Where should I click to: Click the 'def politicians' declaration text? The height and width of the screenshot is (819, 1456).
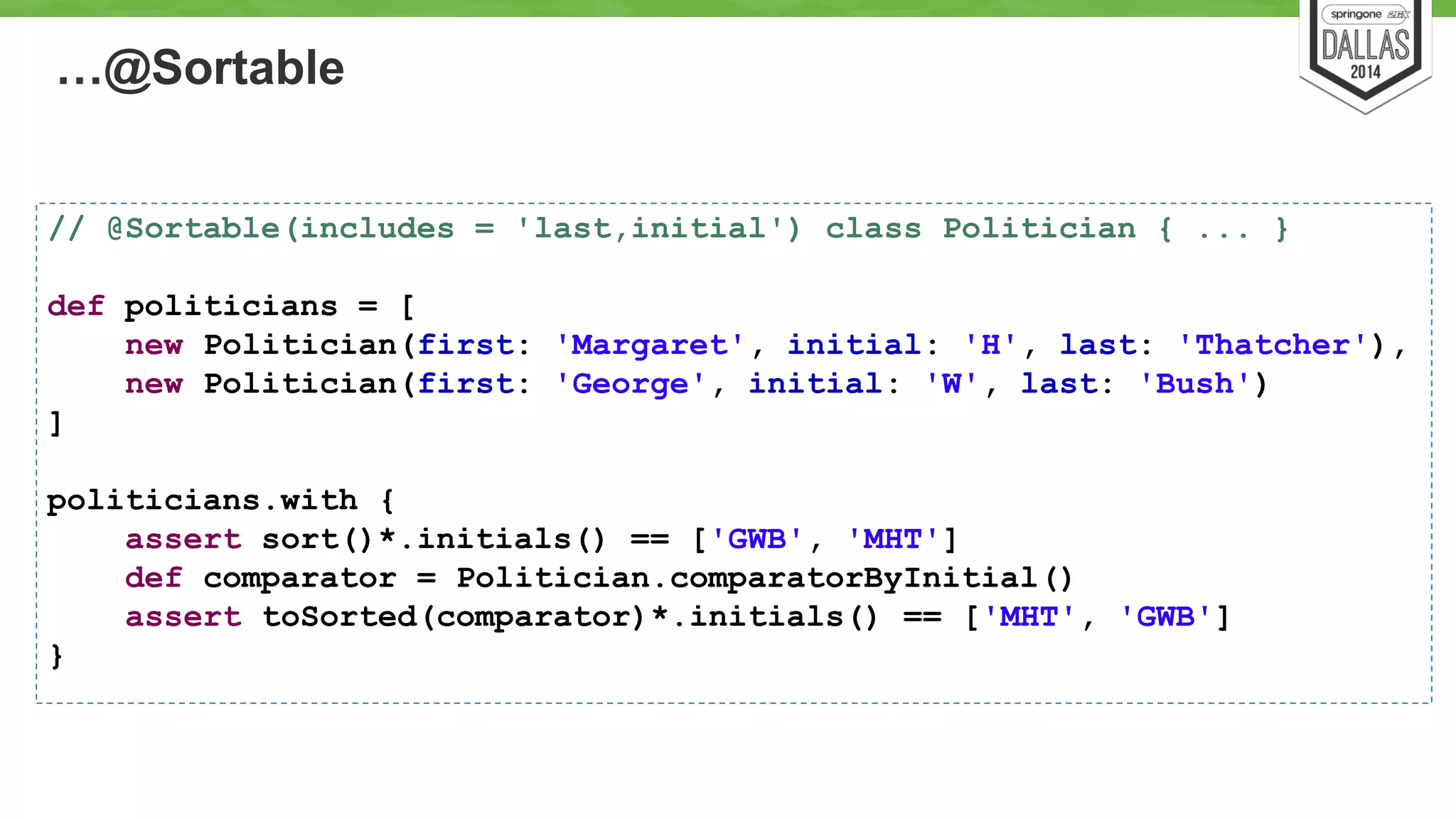pos(192,306)
